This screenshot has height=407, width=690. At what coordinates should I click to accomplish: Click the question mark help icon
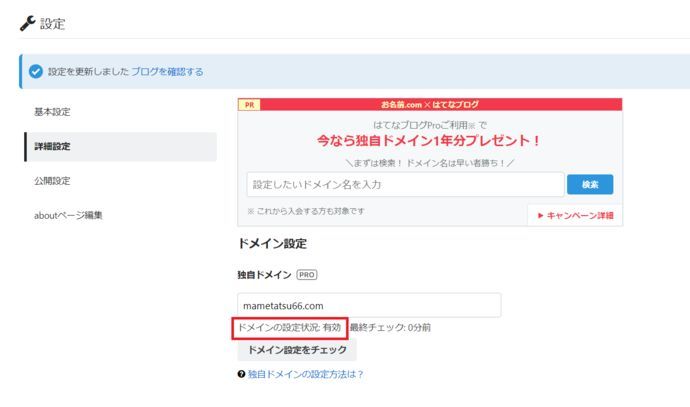(241, 374)
